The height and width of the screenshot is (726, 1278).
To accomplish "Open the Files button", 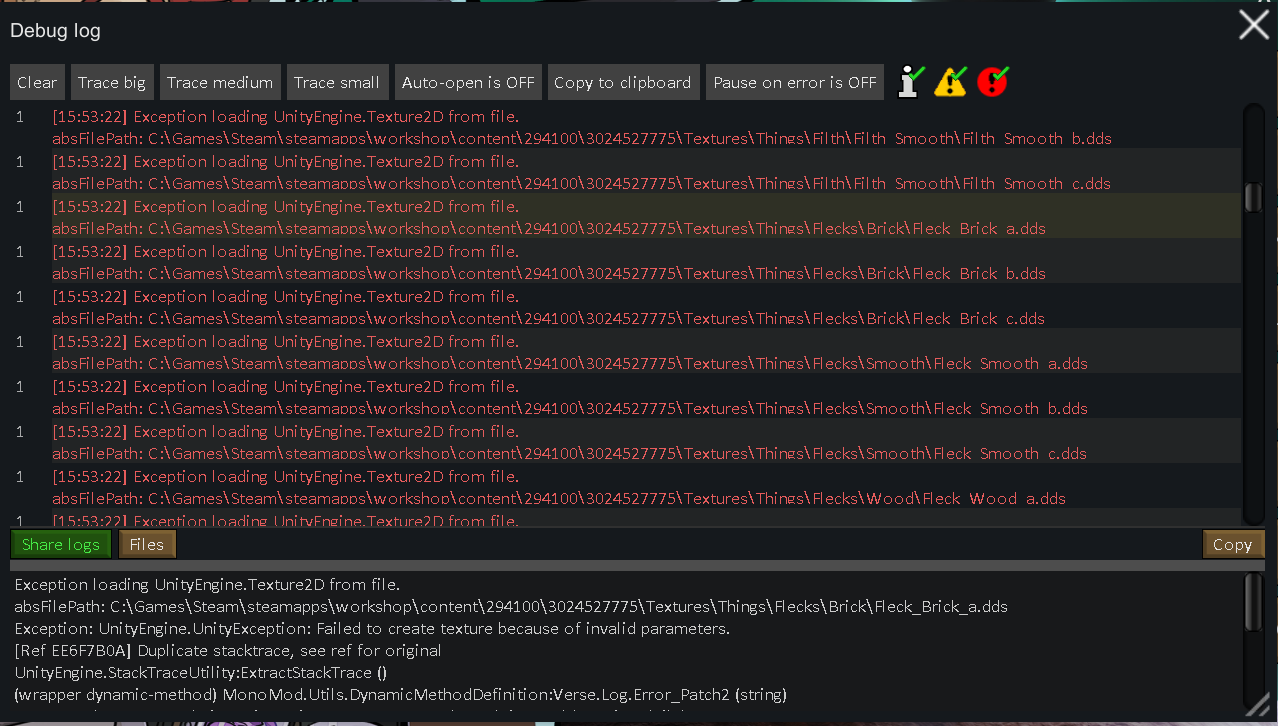I will coord(147,544).
